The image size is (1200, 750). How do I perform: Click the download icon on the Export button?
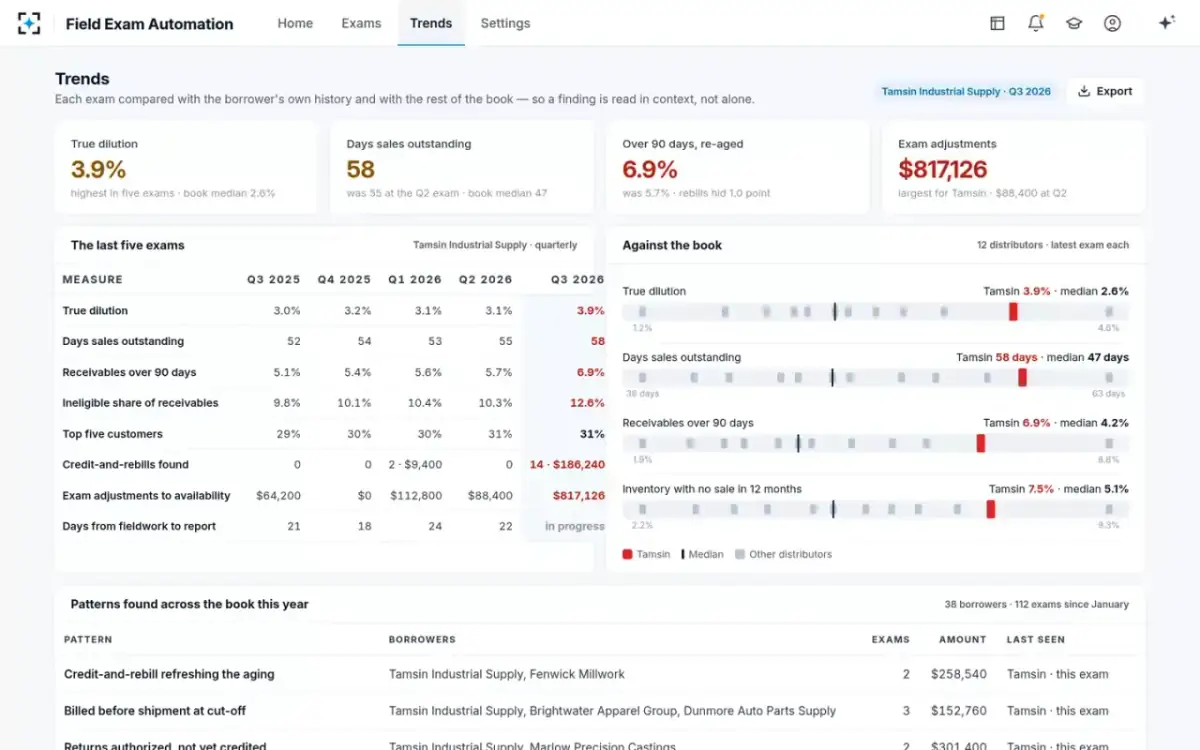coord(1084,91)
